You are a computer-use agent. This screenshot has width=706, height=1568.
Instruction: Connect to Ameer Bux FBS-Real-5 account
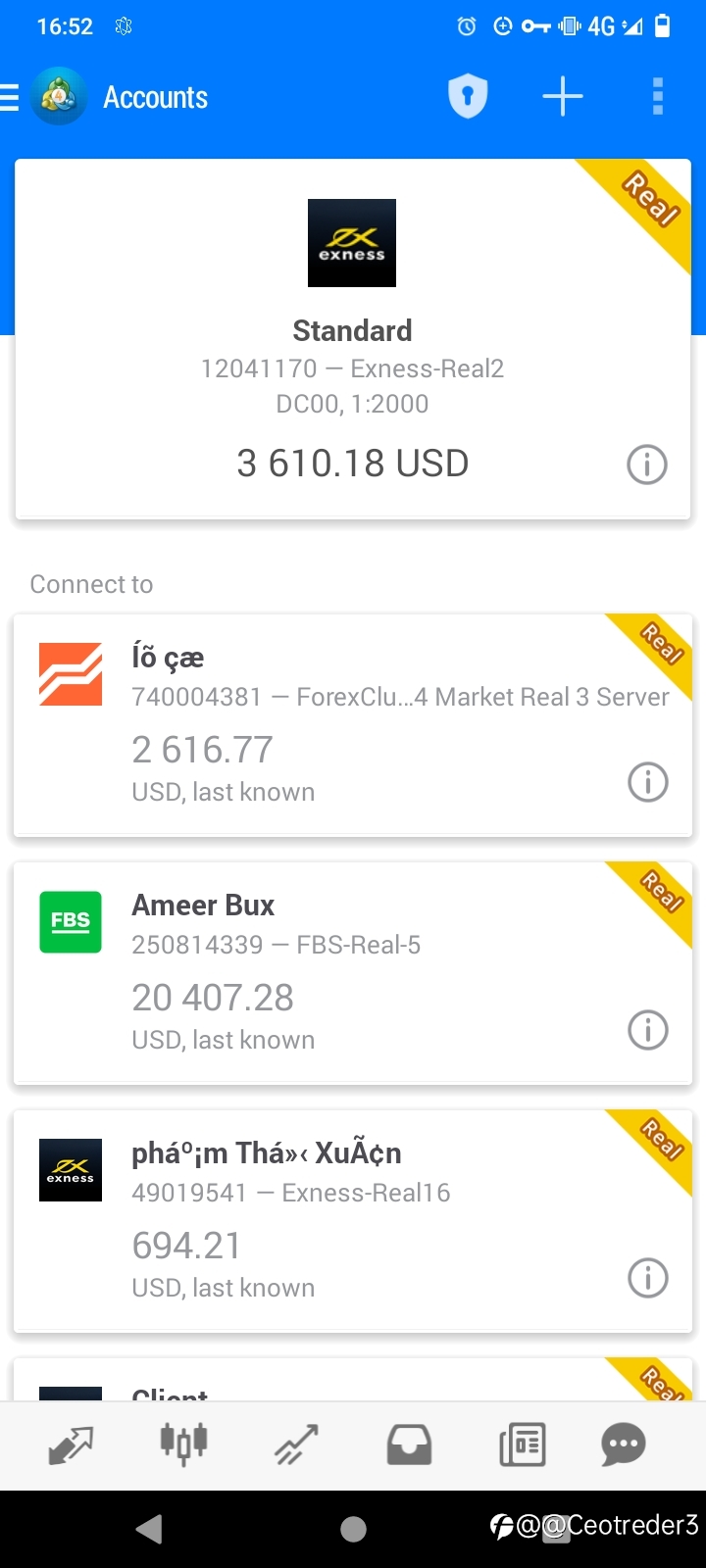point(353,973)
